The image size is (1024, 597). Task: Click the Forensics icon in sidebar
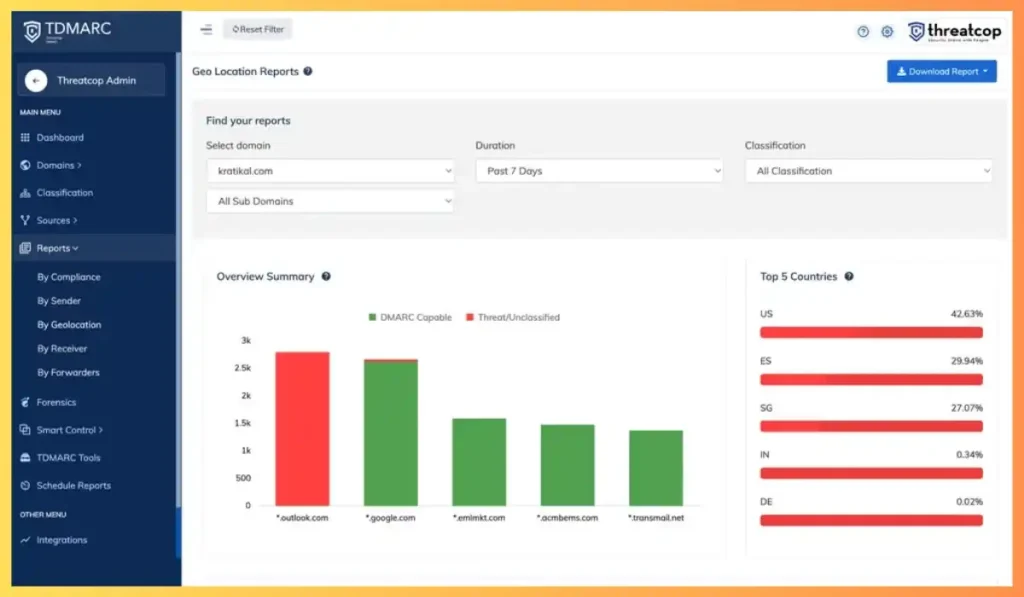(25, 402)
